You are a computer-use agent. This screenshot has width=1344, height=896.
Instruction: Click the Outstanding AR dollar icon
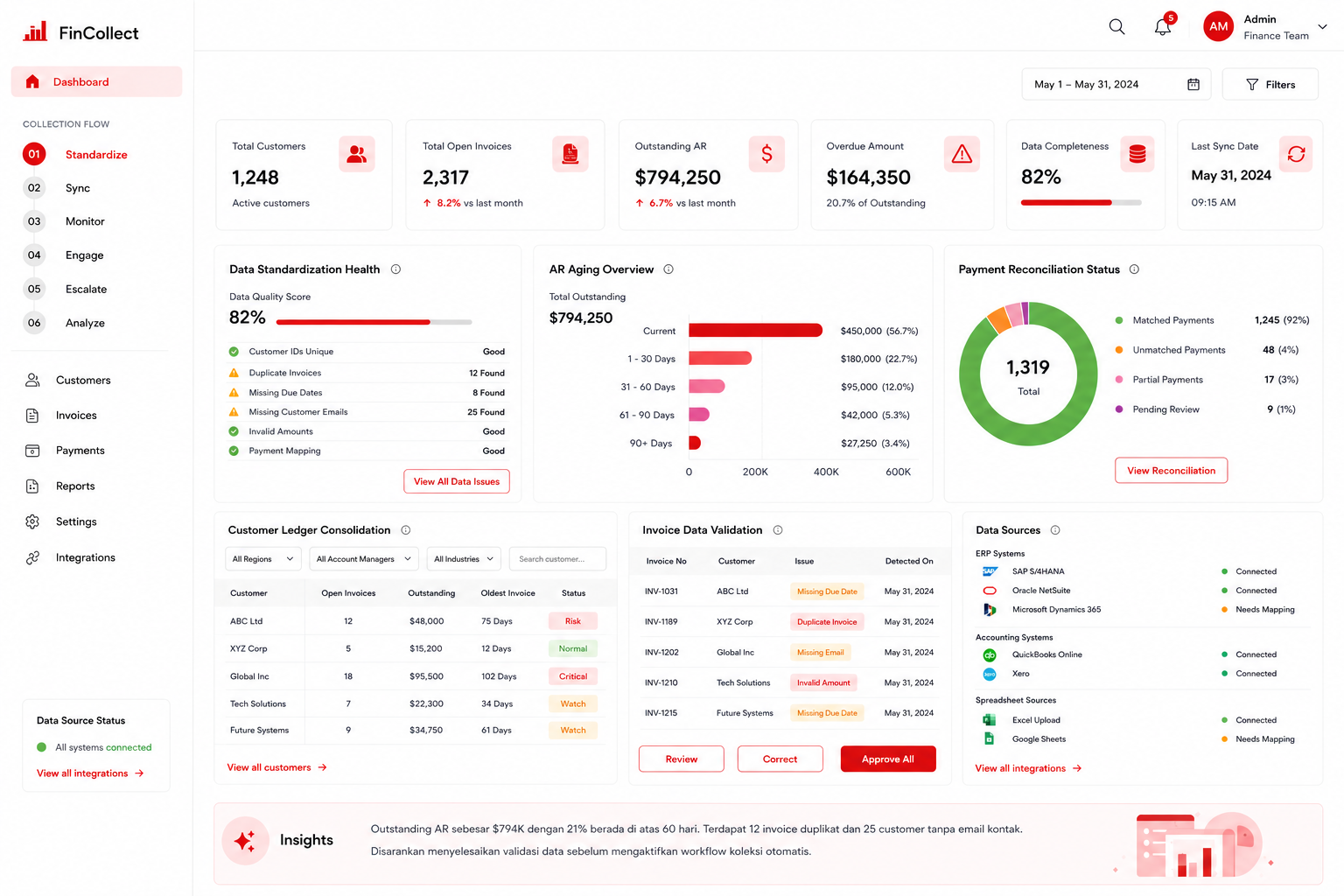pyautogui.click(x=766, y=154)
